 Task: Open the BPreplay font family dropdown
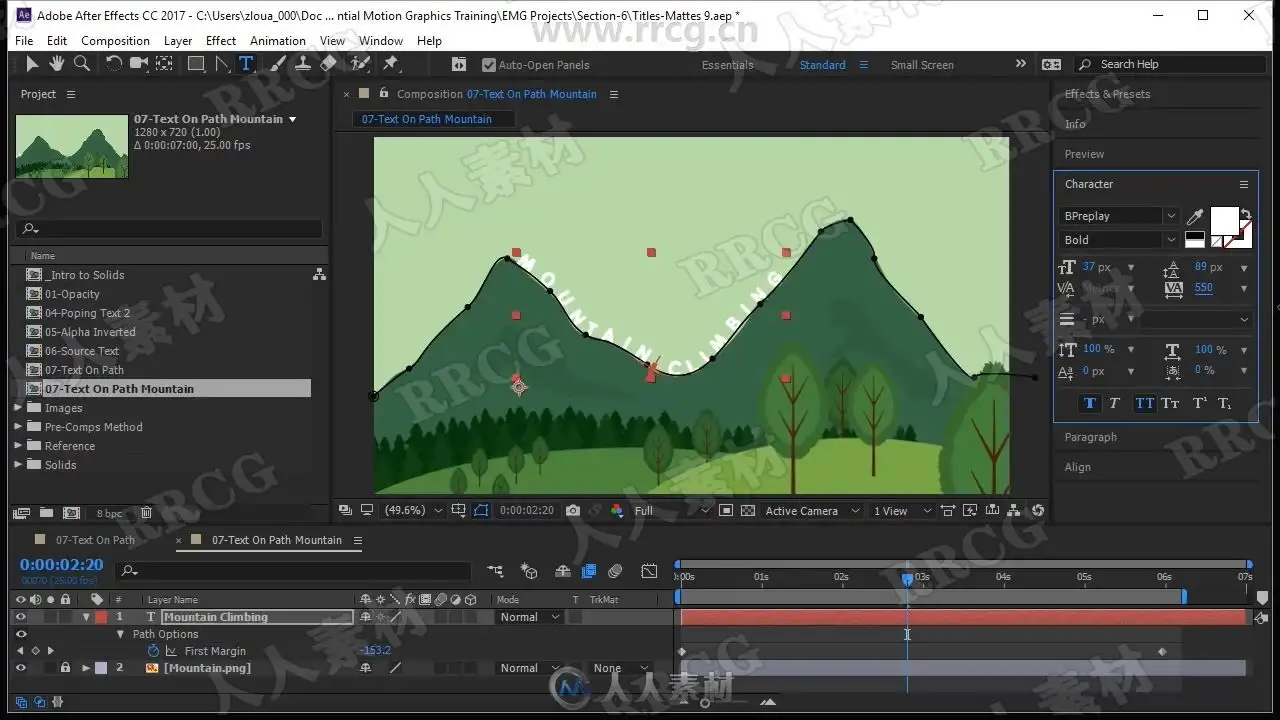[1170, 216]
